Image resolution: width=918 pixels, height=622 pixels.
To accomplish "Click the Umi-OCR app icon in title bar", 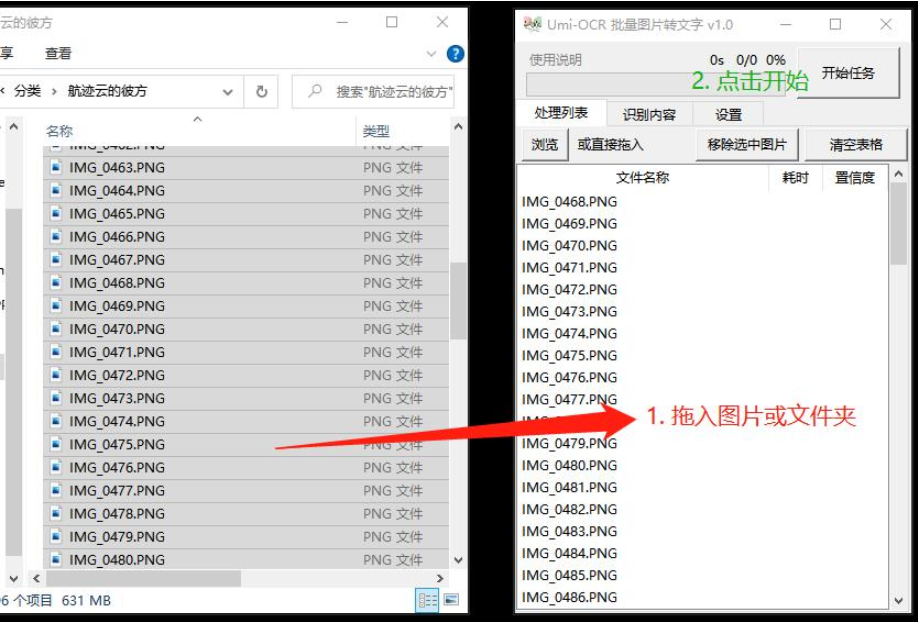I will (x=532, y=24).
